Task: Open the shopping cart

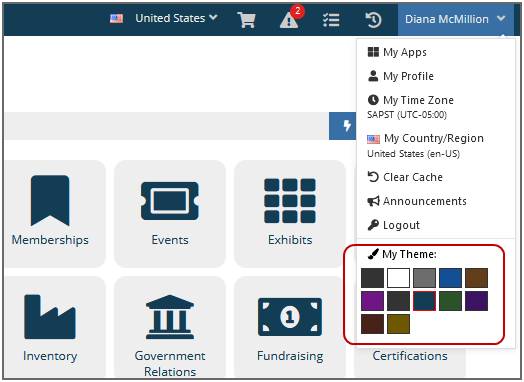Action: 246,20
